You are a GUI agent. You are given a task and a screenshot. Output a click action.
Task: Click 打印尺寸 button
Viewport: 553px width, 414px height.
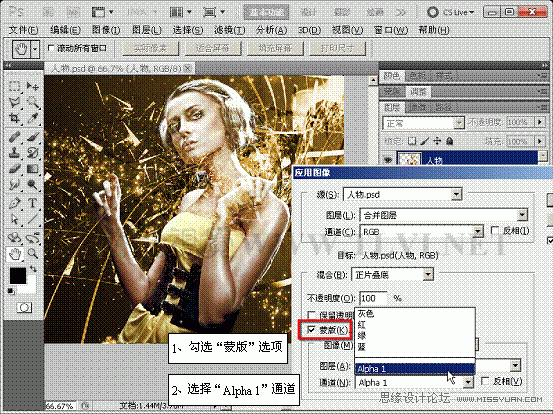click(x=337, y=48)
